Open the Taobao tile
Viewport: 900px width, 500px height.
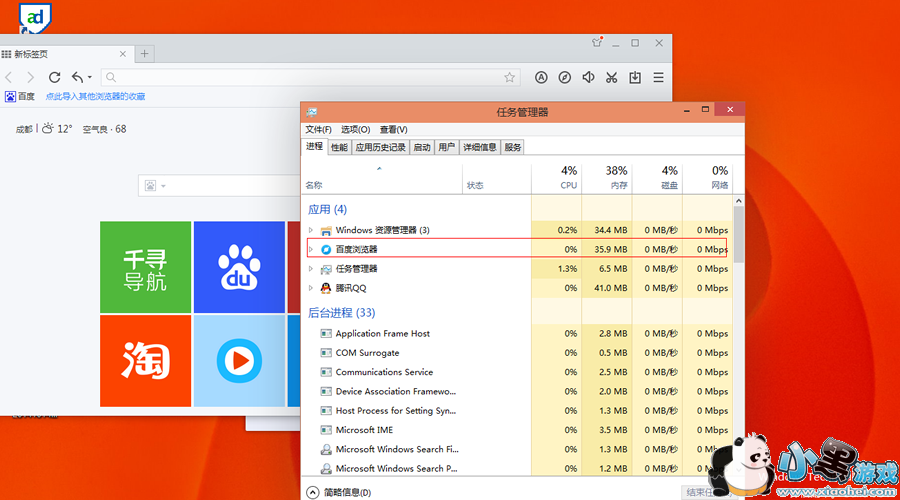(x=145, y=361)
